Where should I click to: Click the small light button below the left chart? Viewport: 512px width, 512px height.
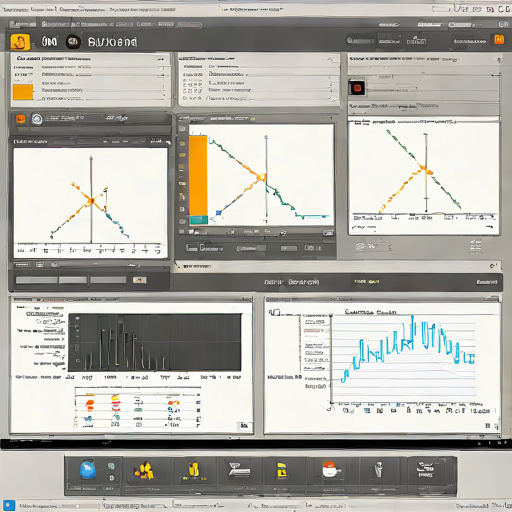click(139, 280)
